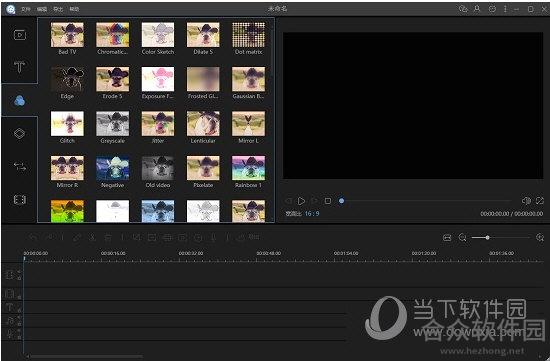Open the Media library sidebar tab

pos(20,35)
